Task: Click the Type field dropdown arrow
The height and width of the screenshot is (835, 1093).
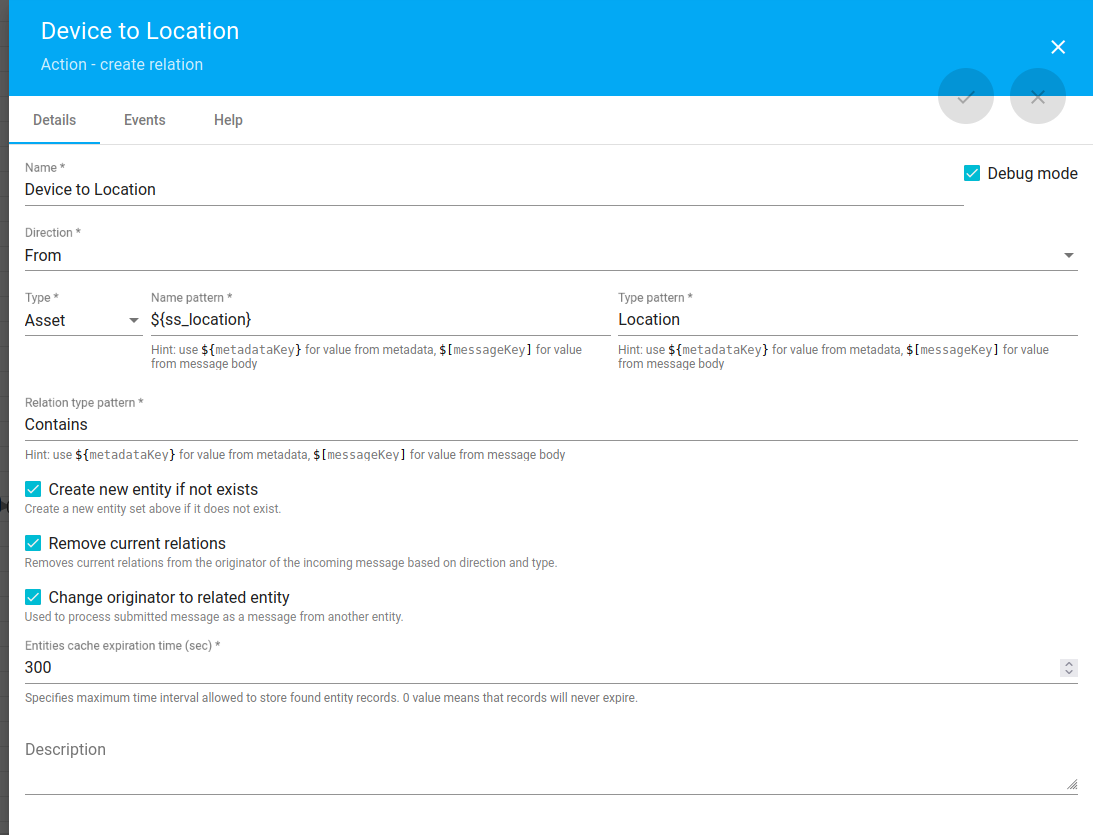Action: coord(133,320)
